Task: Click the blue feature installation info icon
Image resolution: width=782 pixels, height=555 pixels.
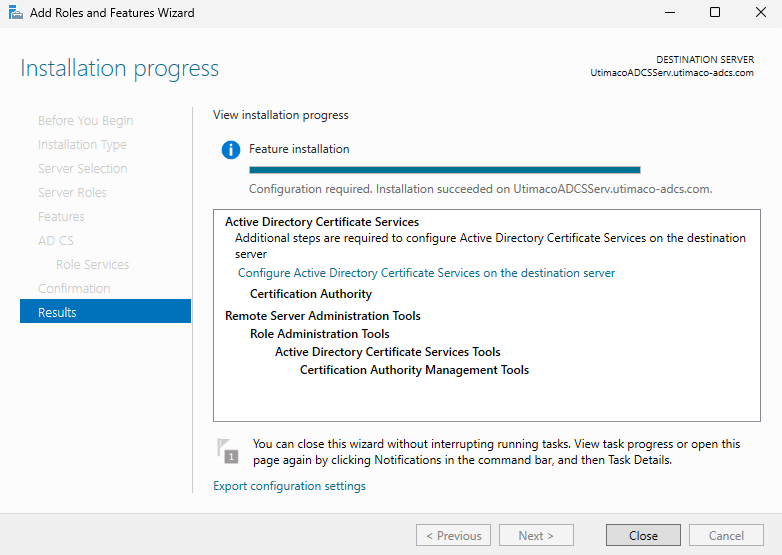Action: point(231,150)
